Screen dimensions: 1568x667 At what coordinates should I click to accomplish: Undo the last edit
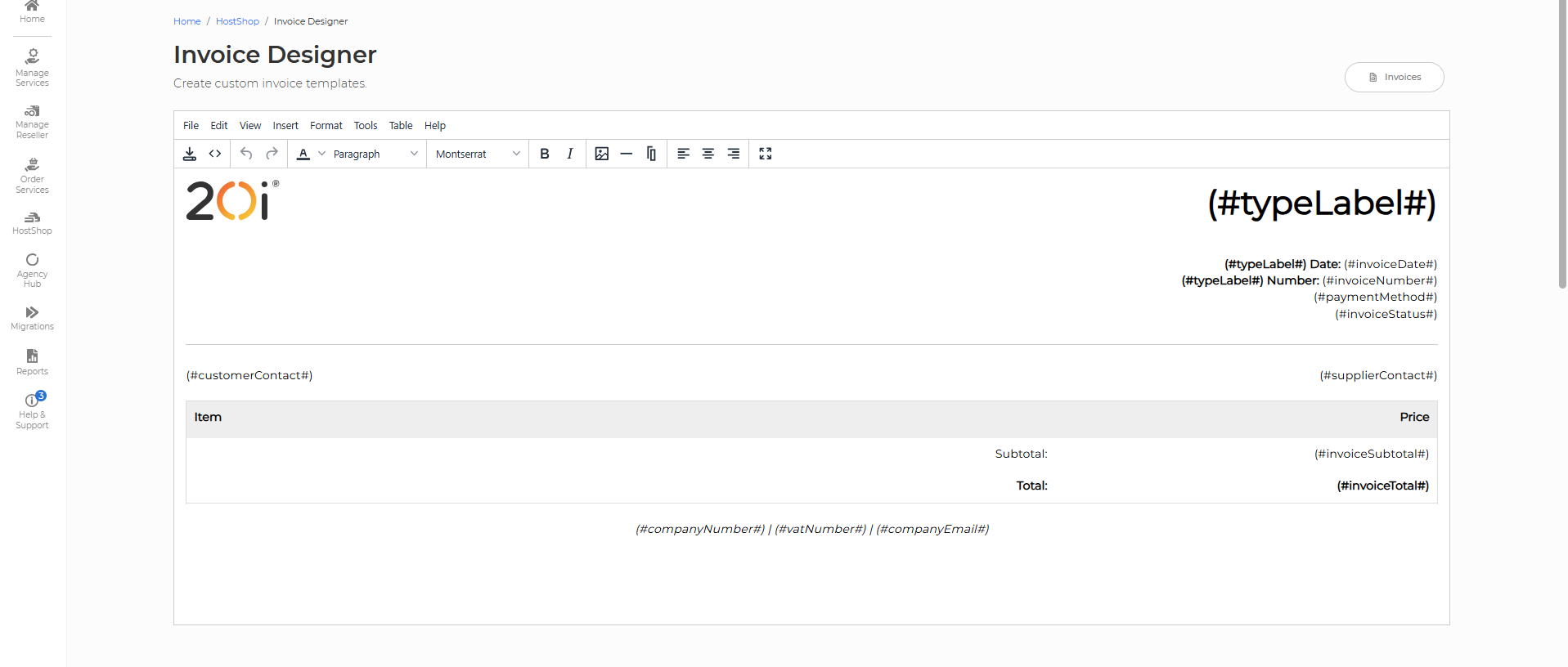246,154
